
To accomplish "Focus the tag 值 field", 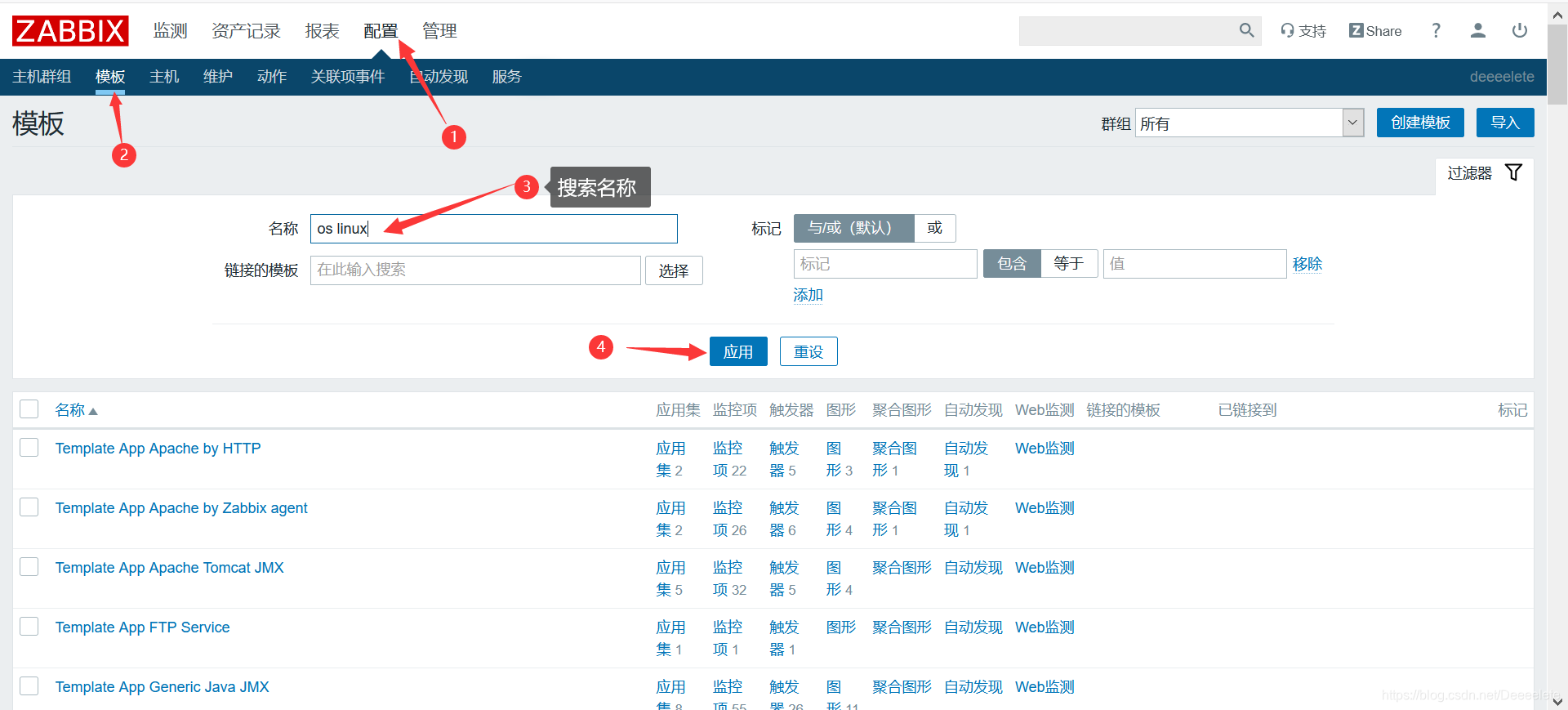I will (1195, 264).
